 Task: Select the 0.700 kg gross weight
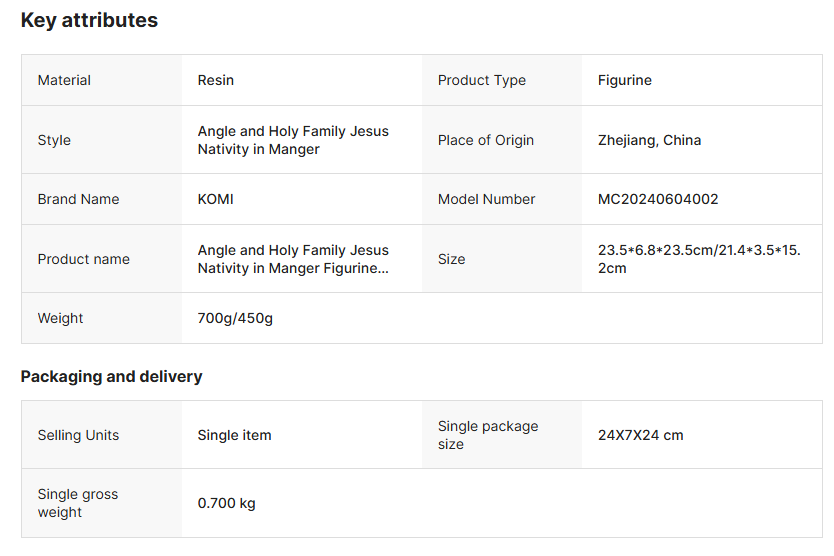(226, 503)
